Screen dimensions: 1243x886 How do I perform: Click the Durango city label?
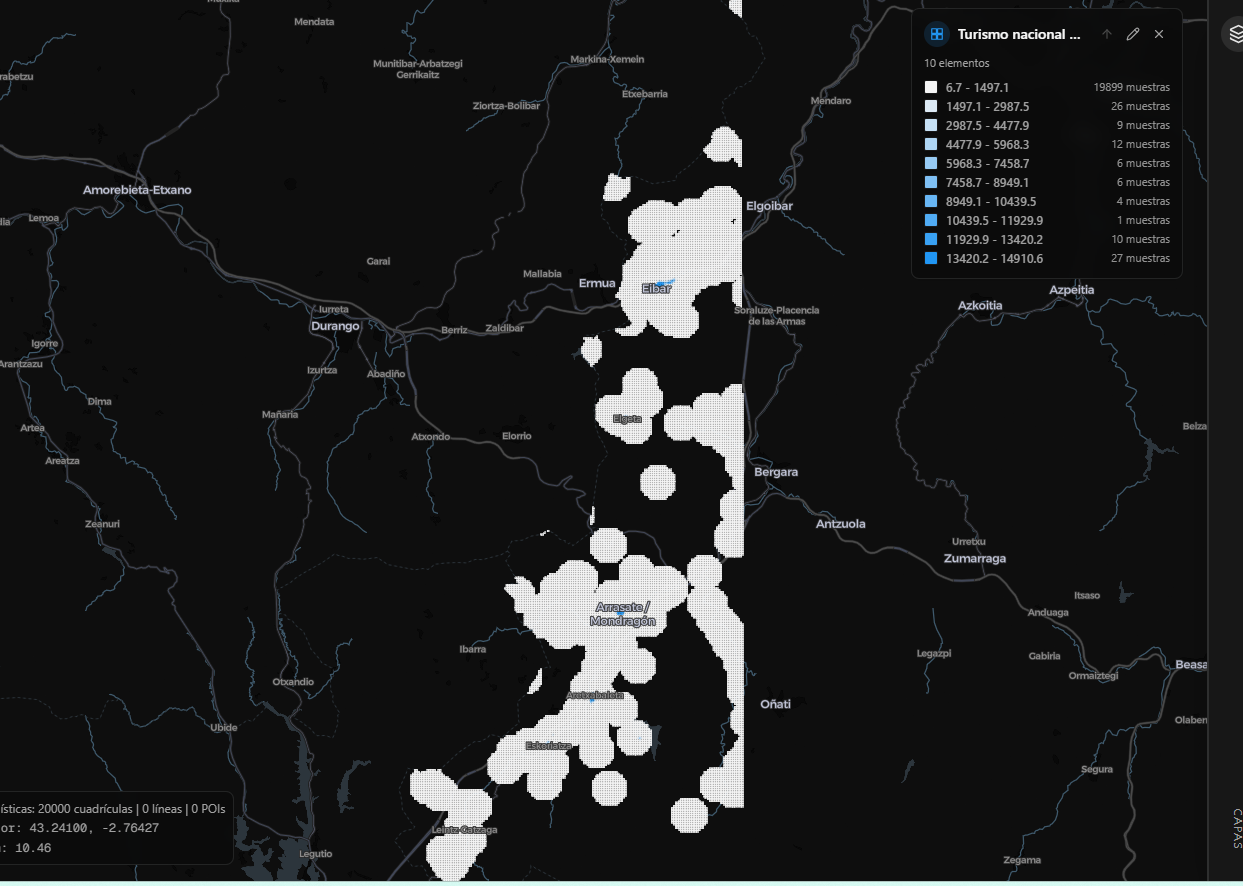click(335, 326)
